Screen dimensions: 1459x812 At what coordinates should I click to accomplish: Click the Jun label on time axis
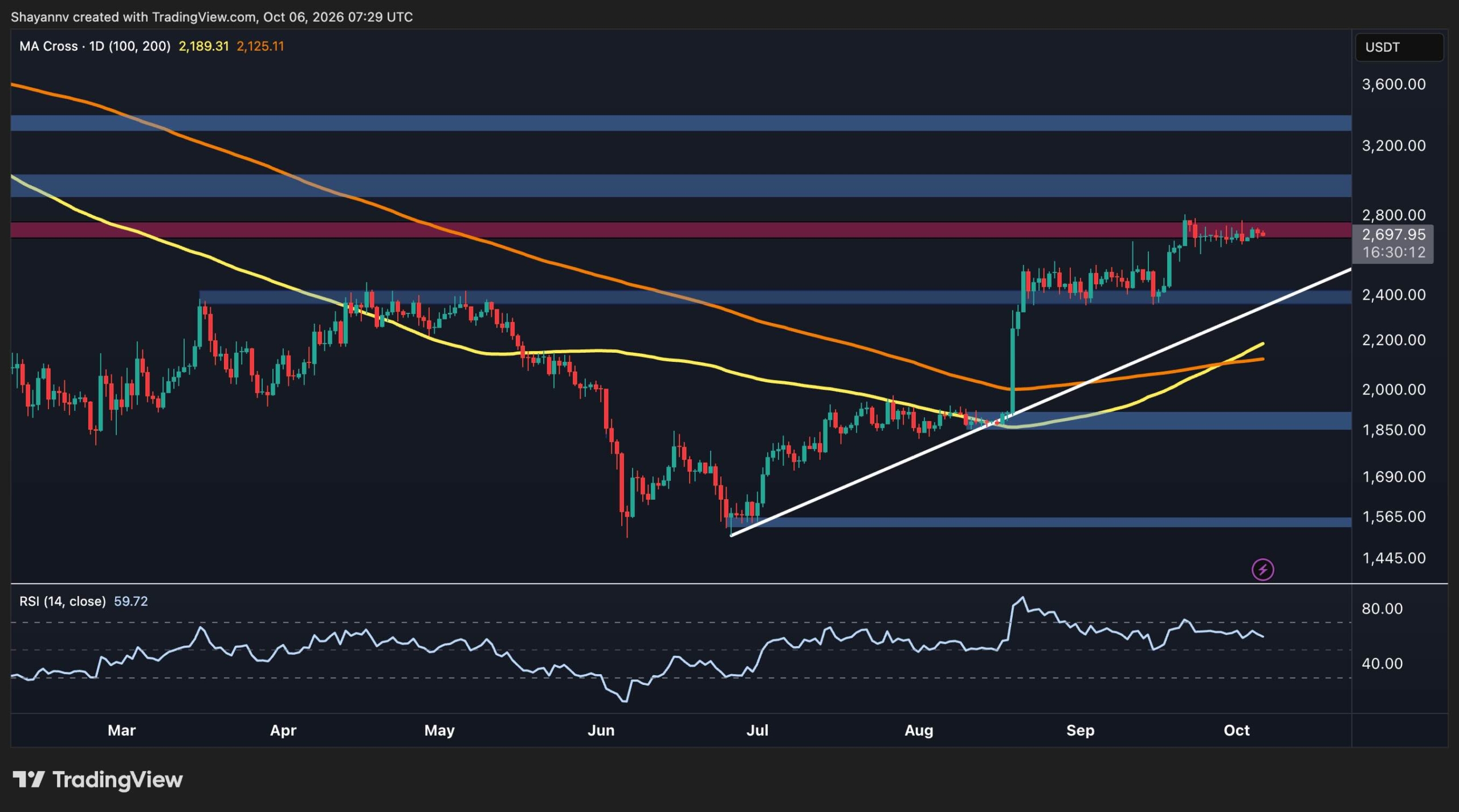(x=601, y=730)
